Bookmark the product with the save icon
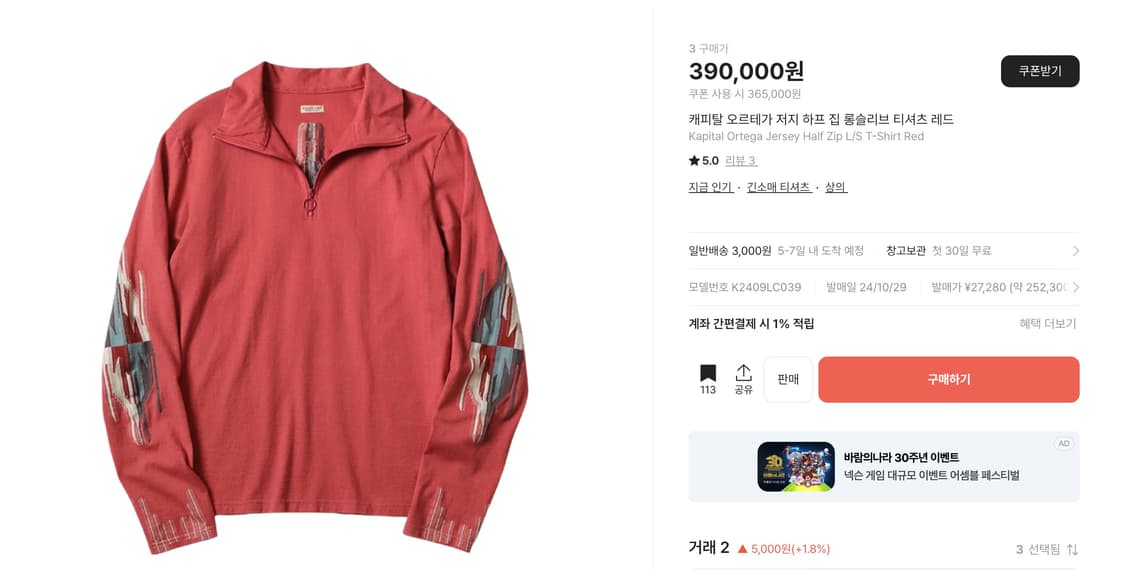Screen dimensions: 1125x570 coord(707,373)
